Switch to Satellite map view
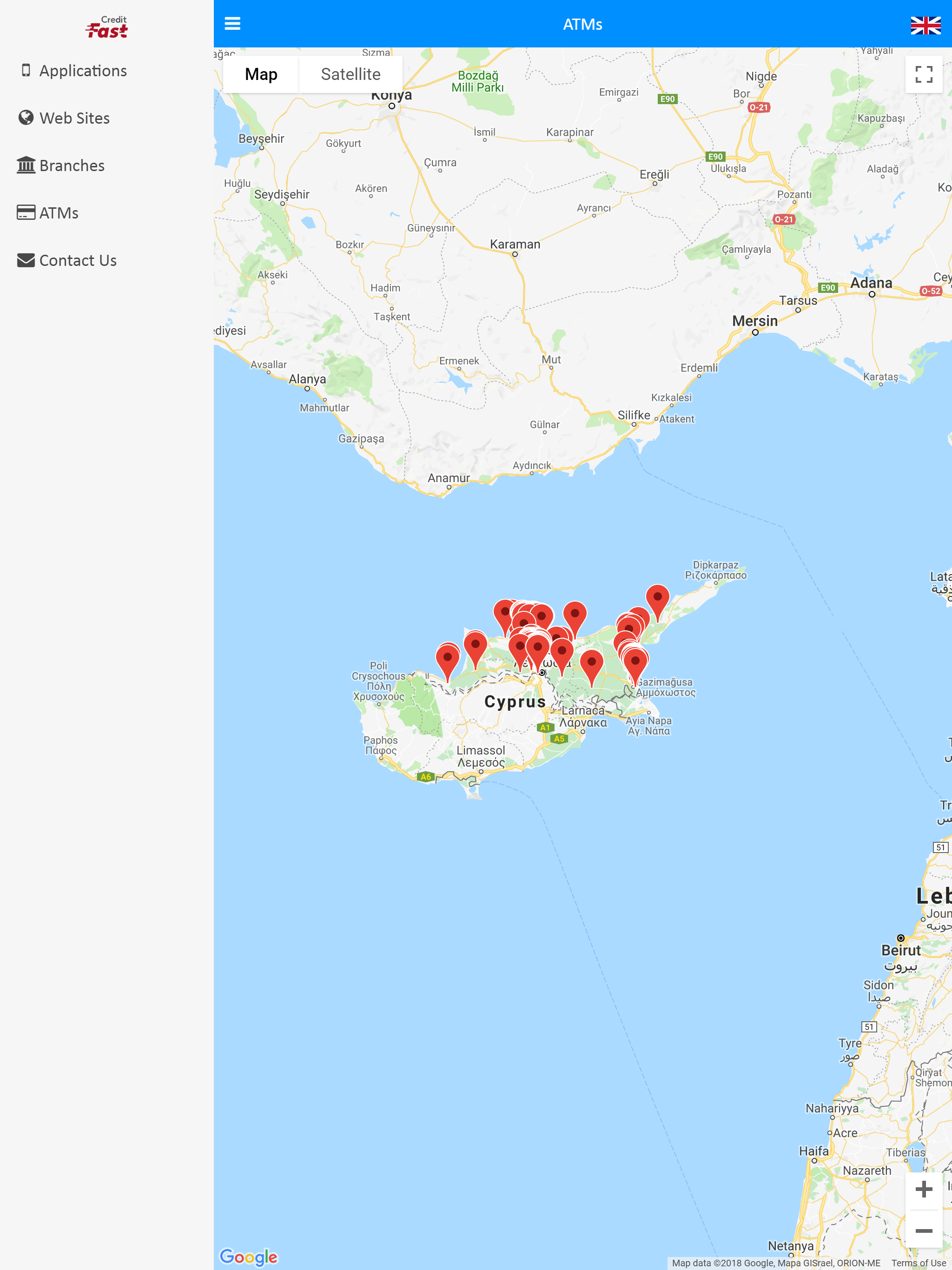 (x=350, y=74)
